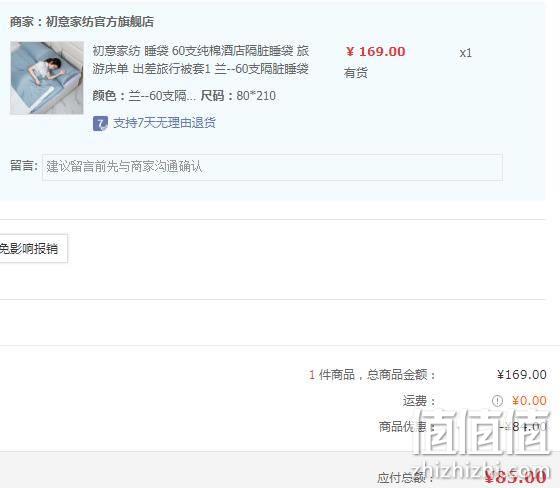Screen dimensions: 560x488
Task: Open the 初意家纺官方旗舰店 merchant link
Action: click(x=100, y=22)
